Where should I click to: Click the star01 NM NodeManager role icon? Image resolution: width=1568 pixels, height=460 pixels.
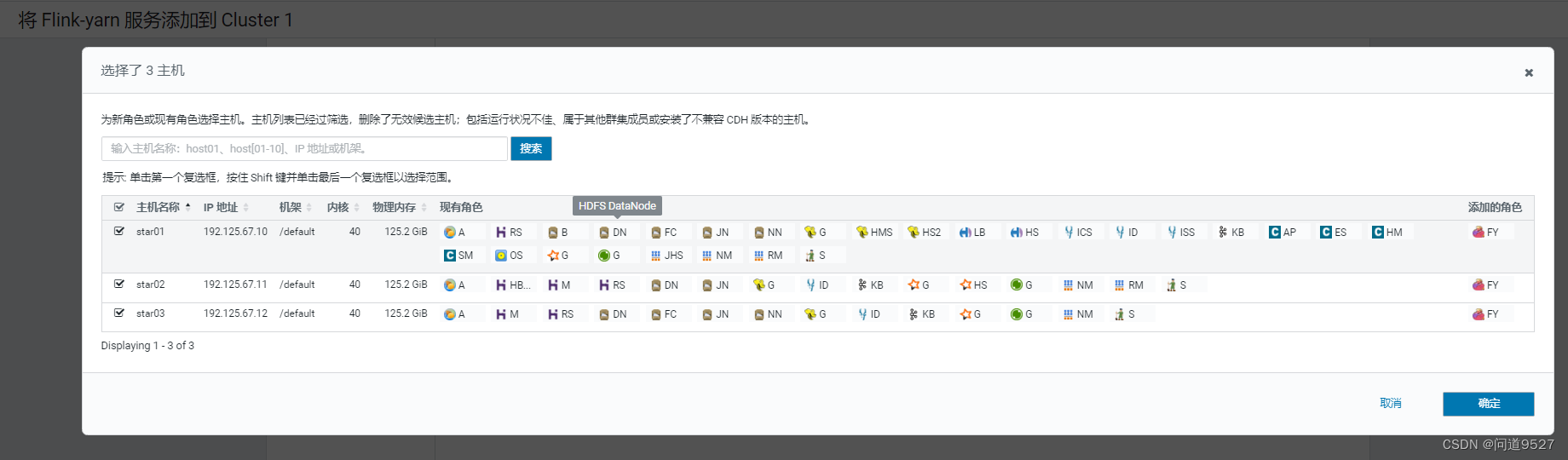pos(707,255)
